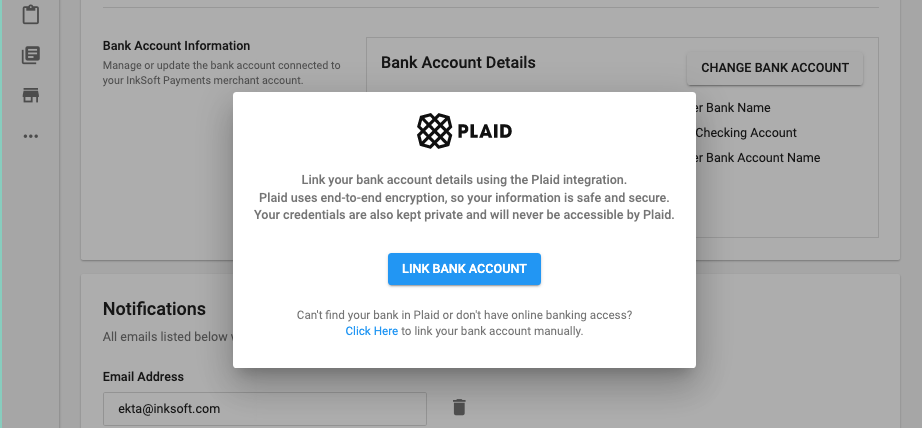Click the Plaid end-to-end encryption description line

tap(464, 197)
